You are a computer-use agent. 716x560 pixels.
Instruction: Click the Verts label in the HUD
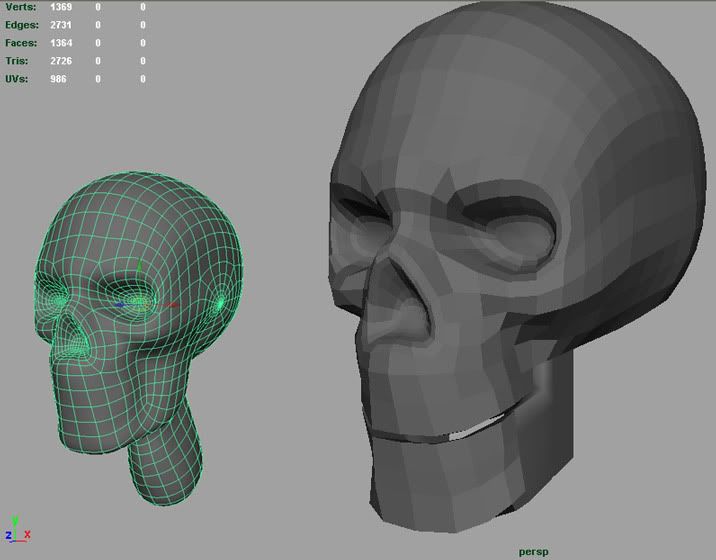(x=20, y=8)
